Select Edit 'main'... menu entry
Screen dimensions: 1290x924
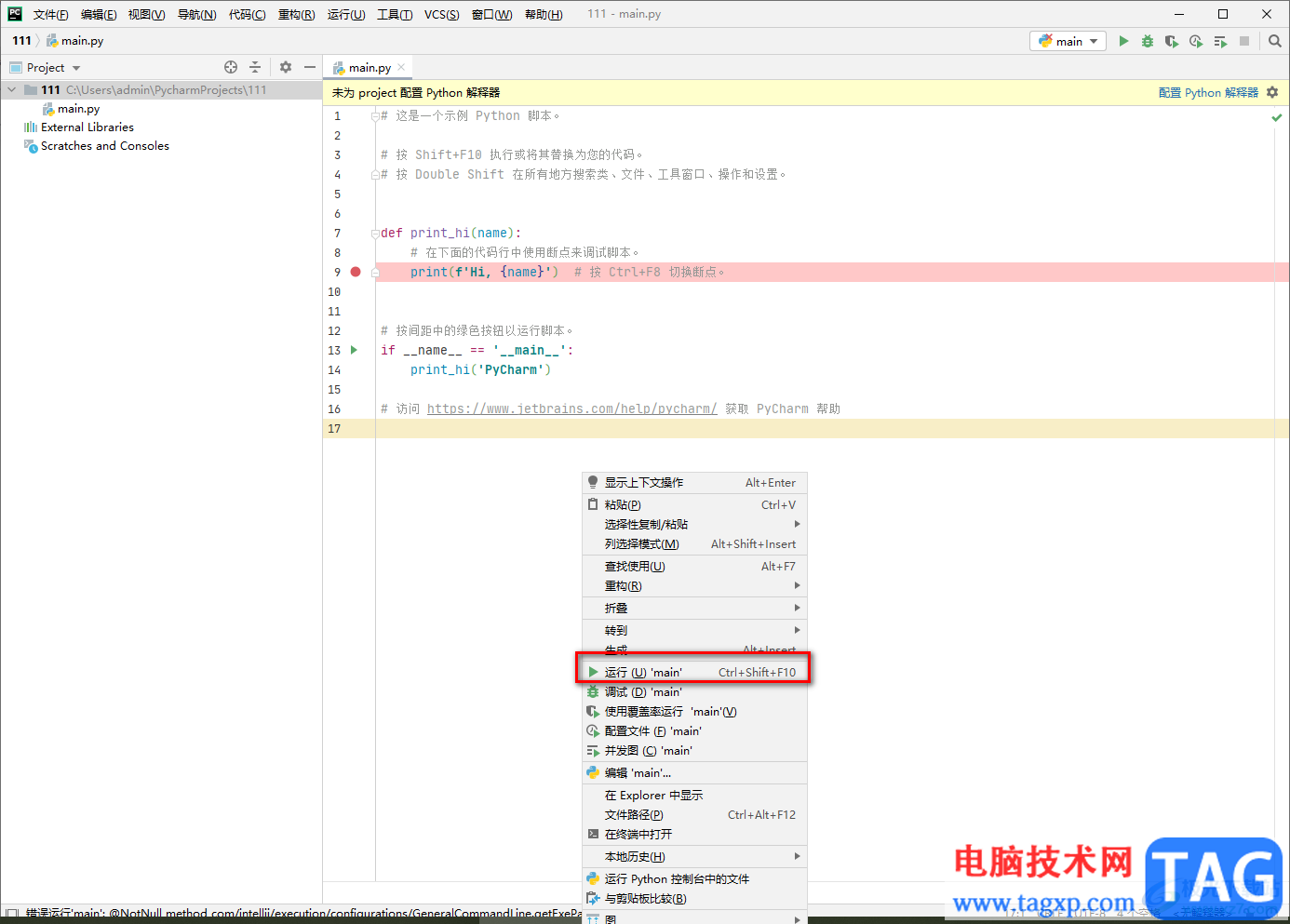point(694,772)
